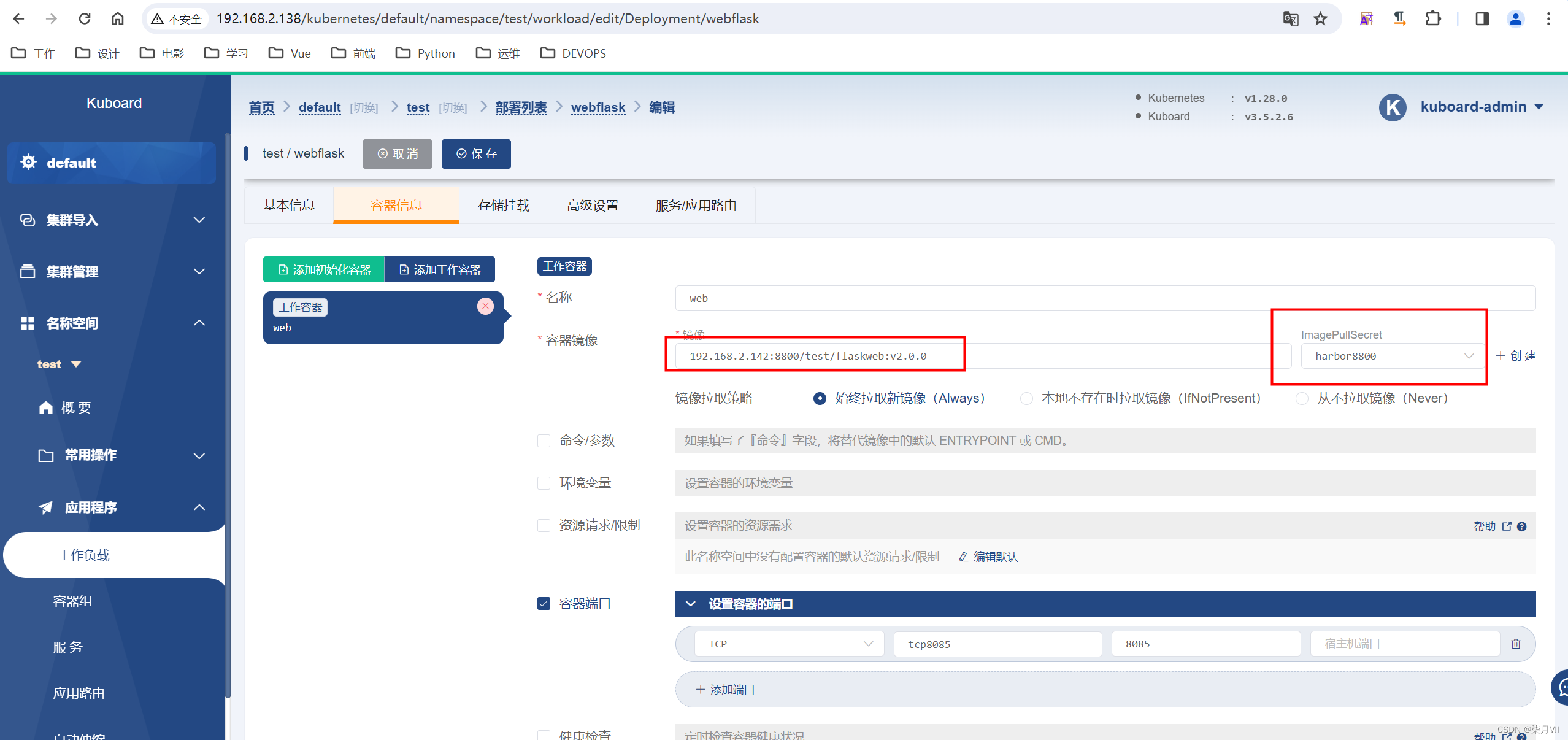The width and height of the screenshot is (1568, 740).
Task: Click the 创建 ImagePullSecret link
Action: (x=1515, y=356)
